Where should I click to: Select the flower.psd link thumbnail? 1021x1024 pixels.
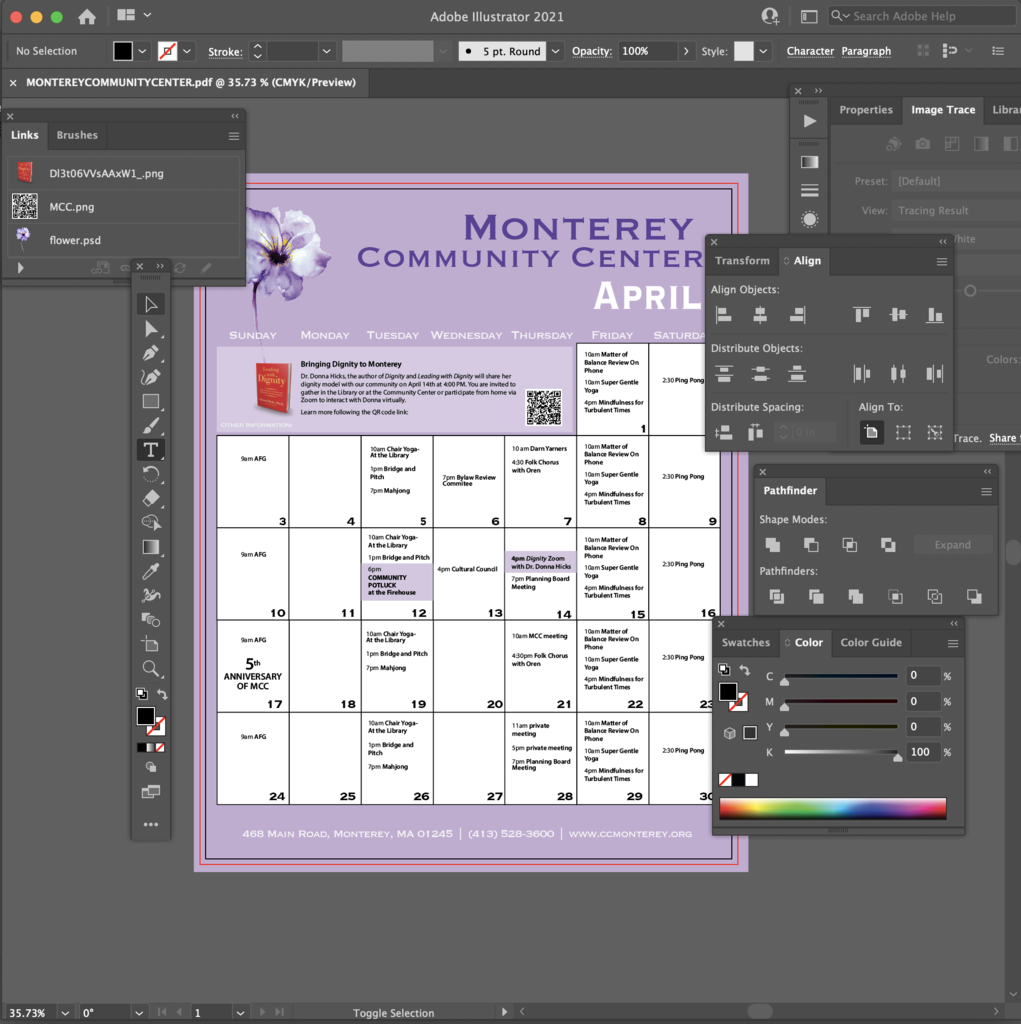[24, 239]
